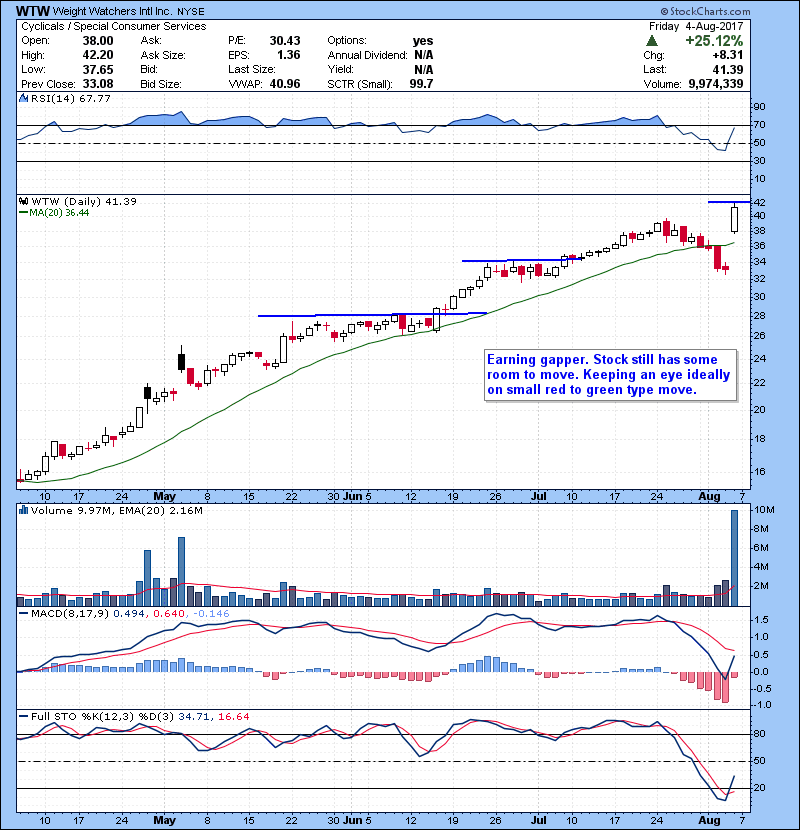The width and height of the screenshot is (800, 830).
Task: Click the date Friday 4-Aug-2017
Action: (x=696, y=26)
